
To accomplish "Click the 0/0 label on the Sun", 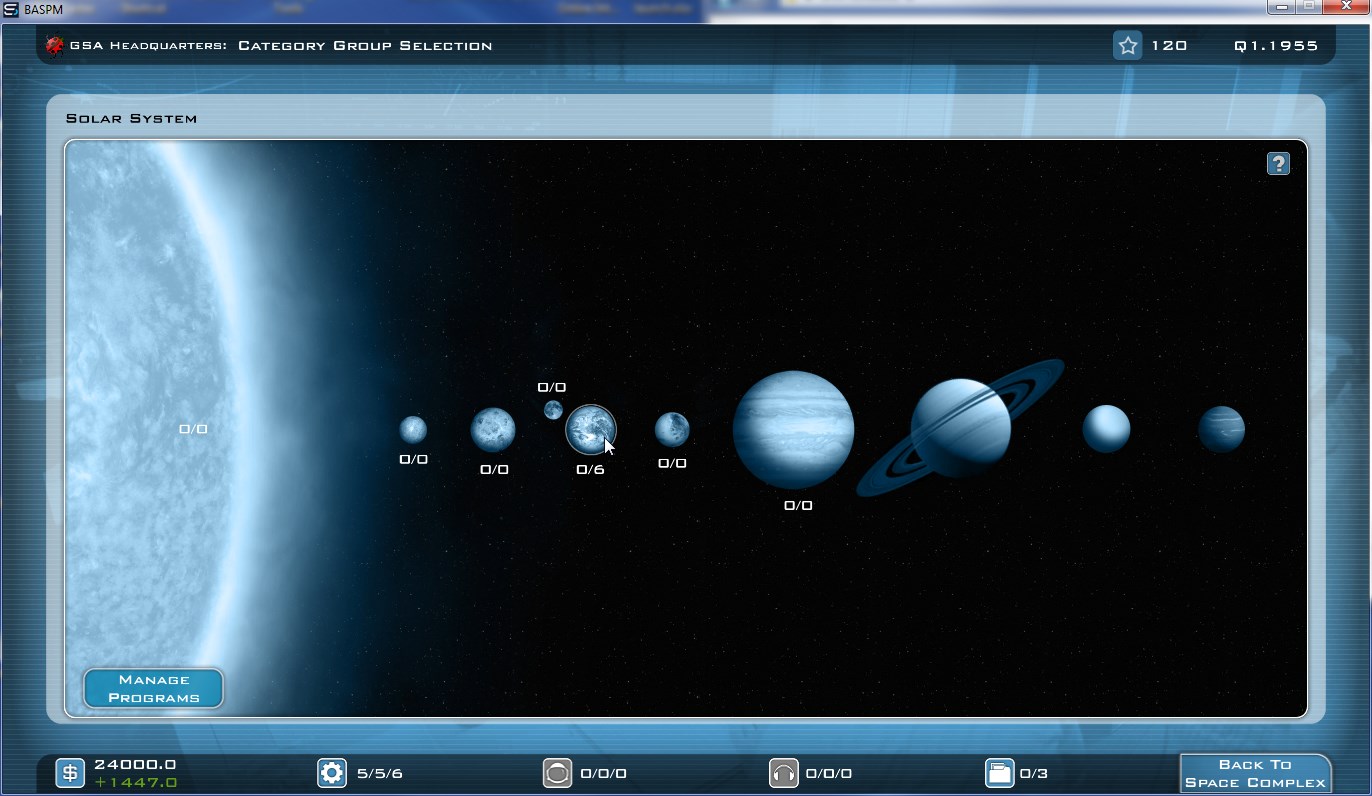I will point(193,429).
